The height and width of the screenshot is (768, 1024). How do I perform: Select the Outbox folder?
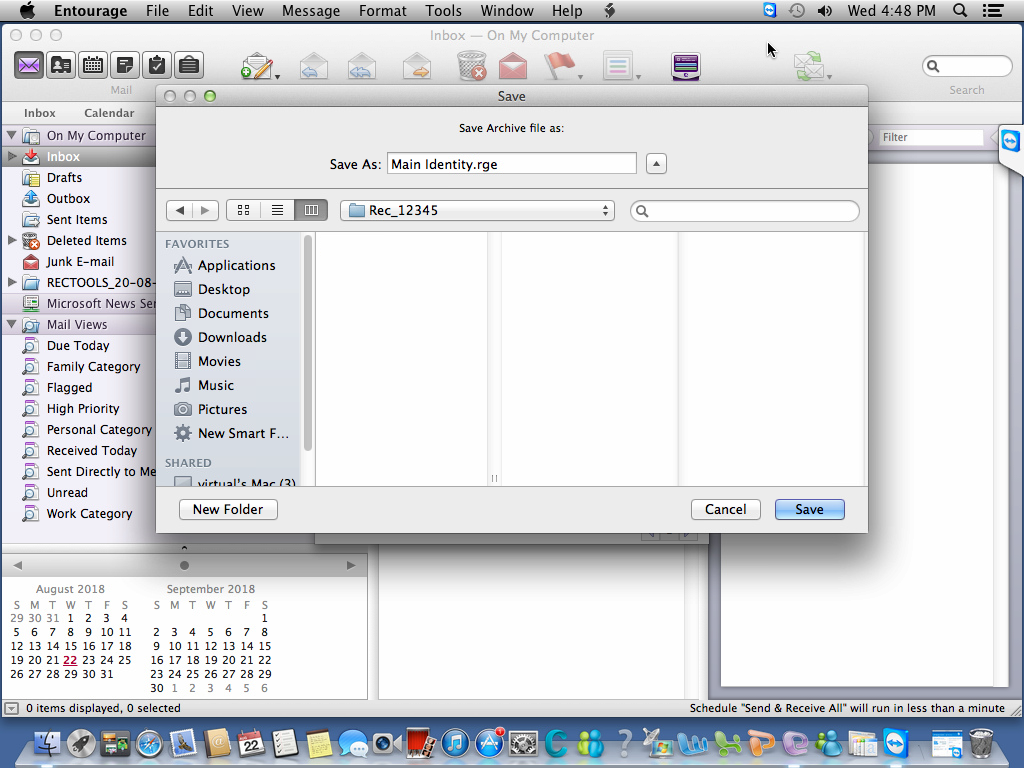69,199
